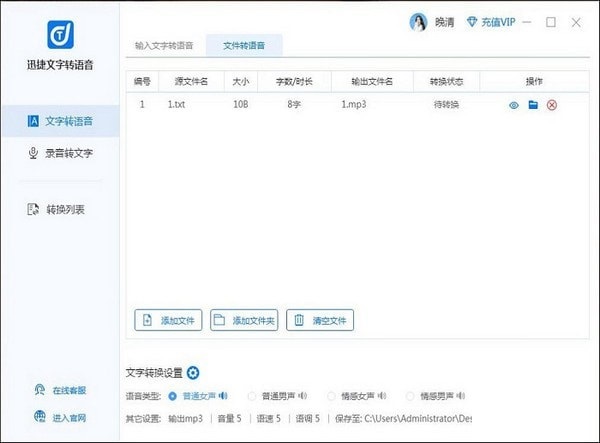Click the 编号 column header
This screenshot has height=443, width=600.
(142, 81)
